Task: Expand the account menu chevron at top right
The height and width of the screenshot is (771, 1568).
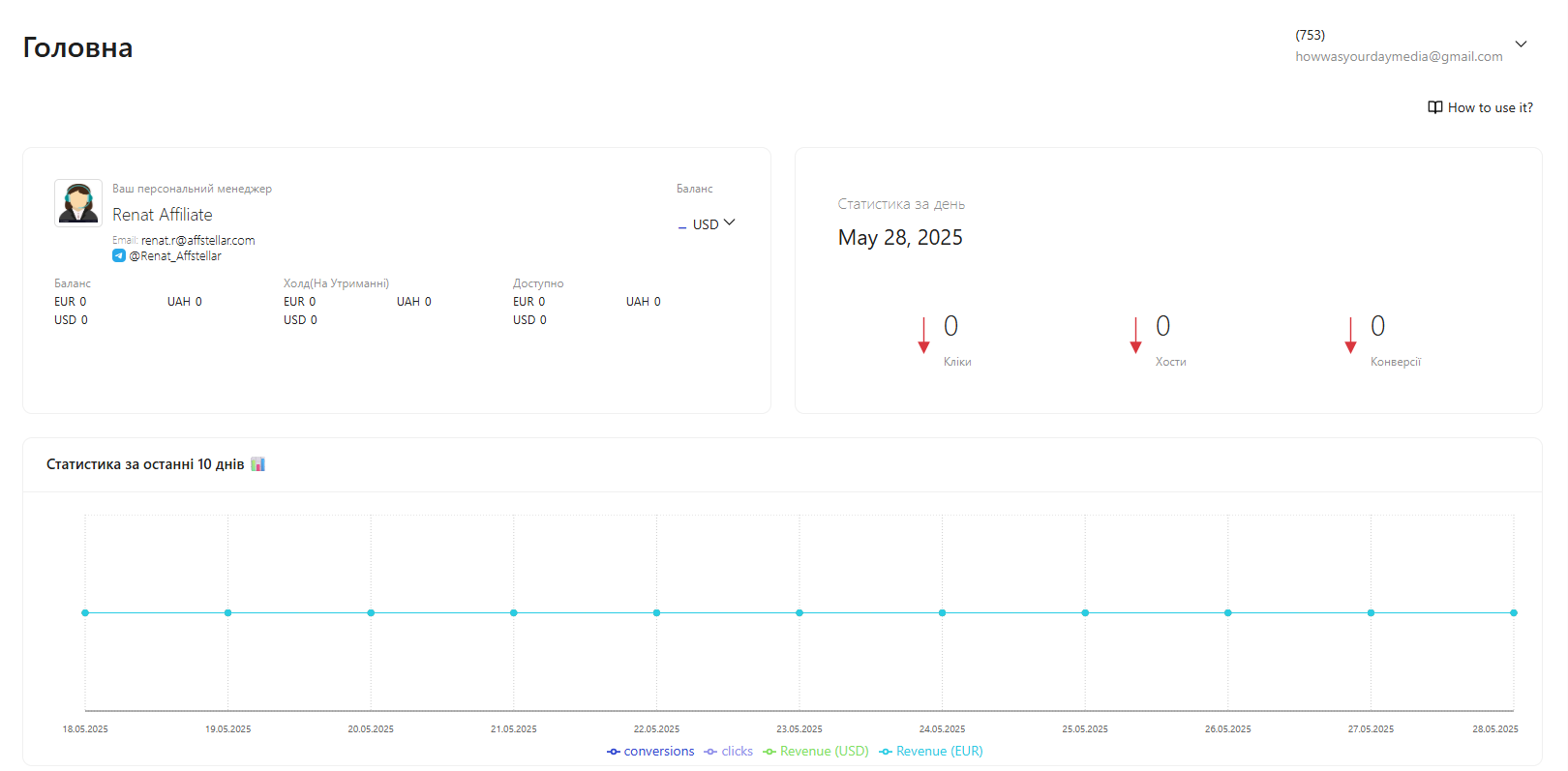Action: 1521,44
